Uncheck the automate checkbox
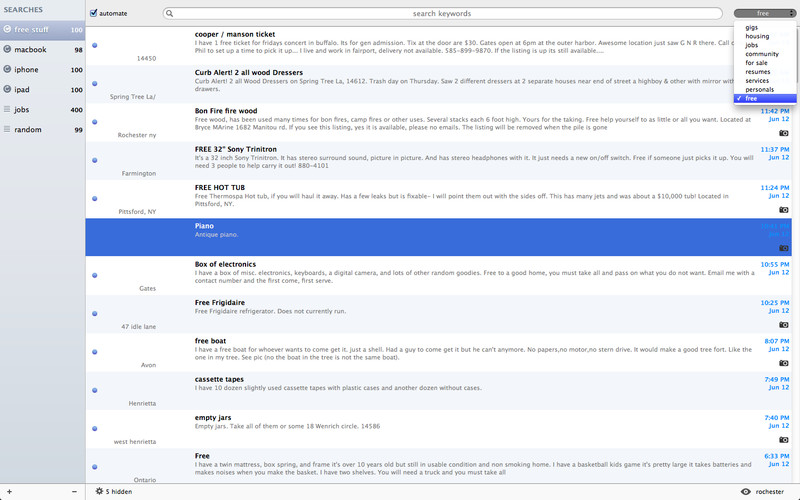This screenshot has height=500, width=800. point(94,14)
